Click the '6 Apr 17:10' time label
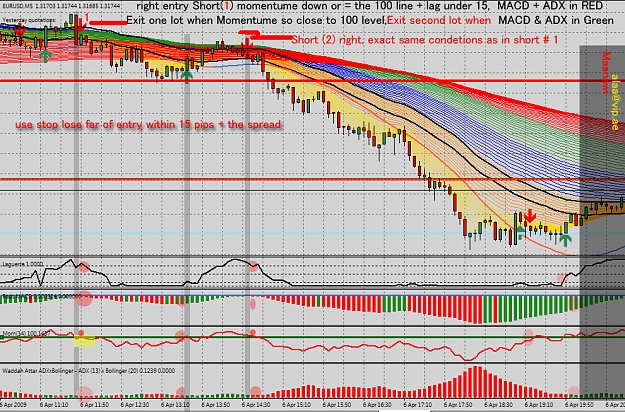The width and height of the screenshot is (625, 412). [x=418, y=405]
